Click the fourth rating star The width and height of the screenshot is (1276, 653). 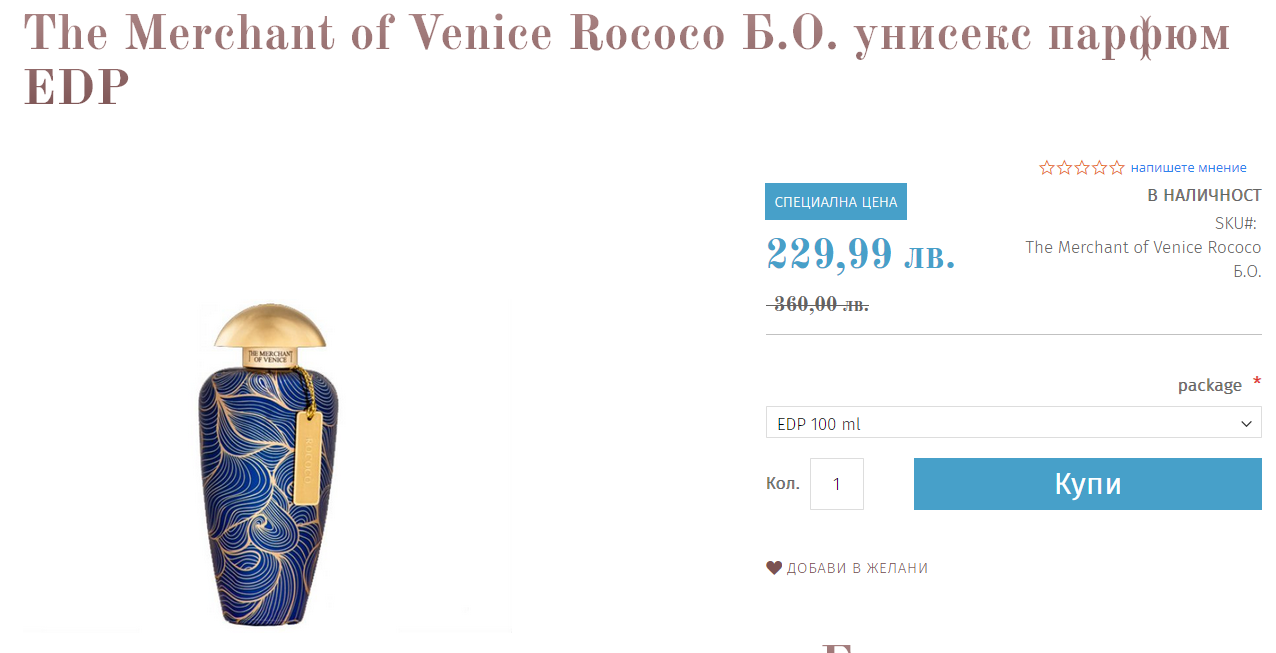coord(1100,168)
